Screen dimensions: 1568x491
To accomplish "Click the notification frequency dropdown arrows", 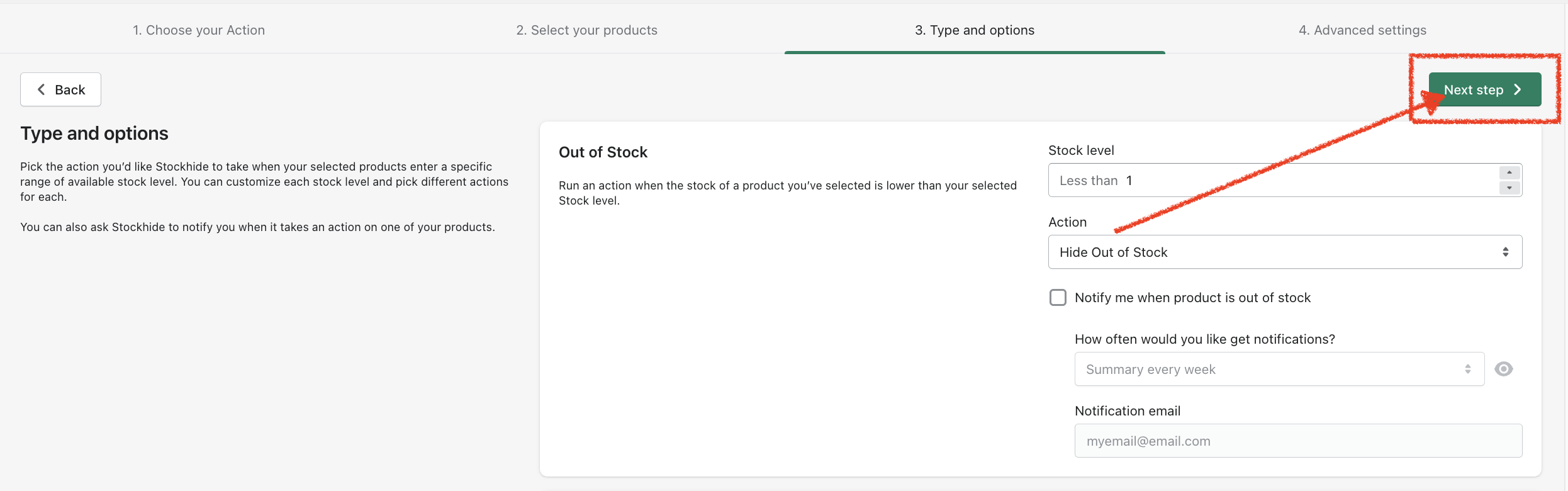I will pyautogui.click(x=1468, y=369).
